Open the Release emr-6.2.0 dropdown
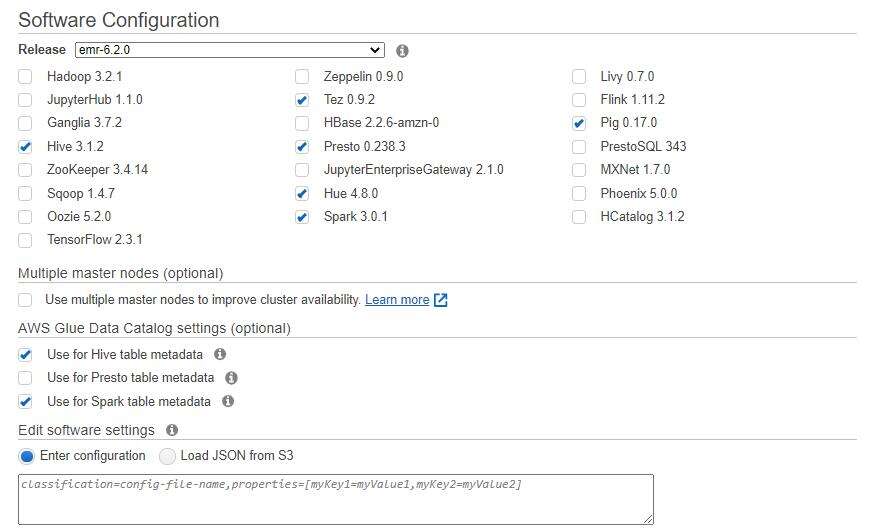The height and width of the screenshot is (532, 891). (229, 50)
